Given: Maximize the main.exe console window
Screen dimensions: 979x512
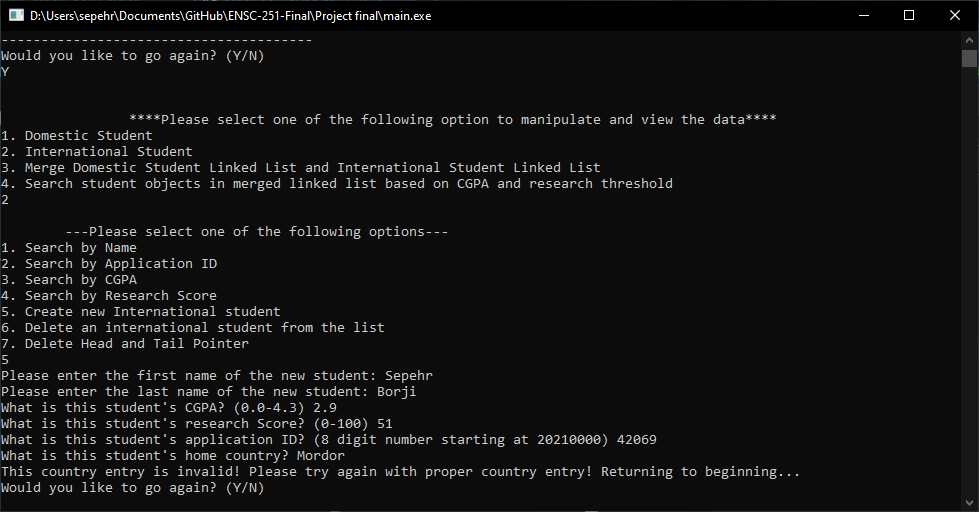Looking at the screenshot, I should (x=909, y=16).
